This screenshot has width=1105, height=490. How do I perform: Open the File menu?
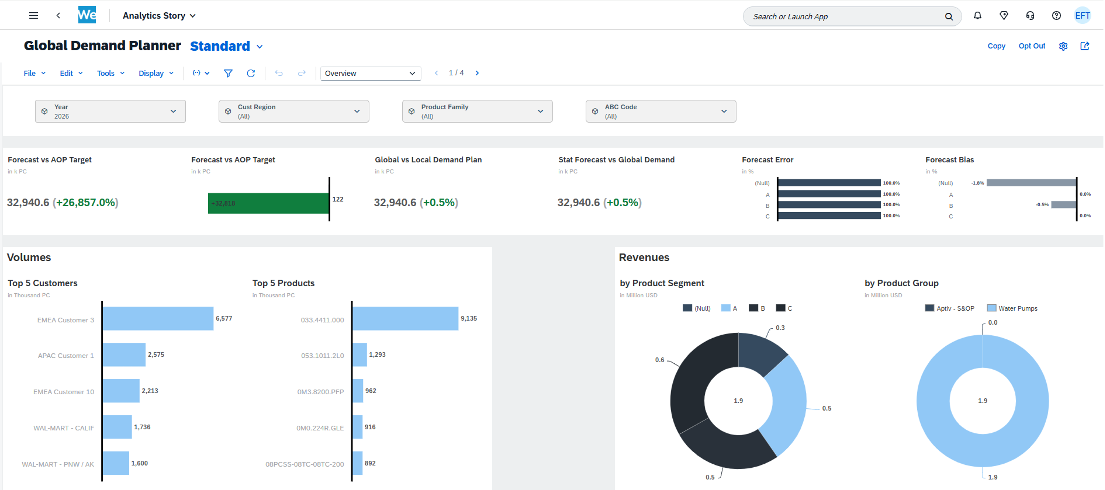click(x=32, y=73)
